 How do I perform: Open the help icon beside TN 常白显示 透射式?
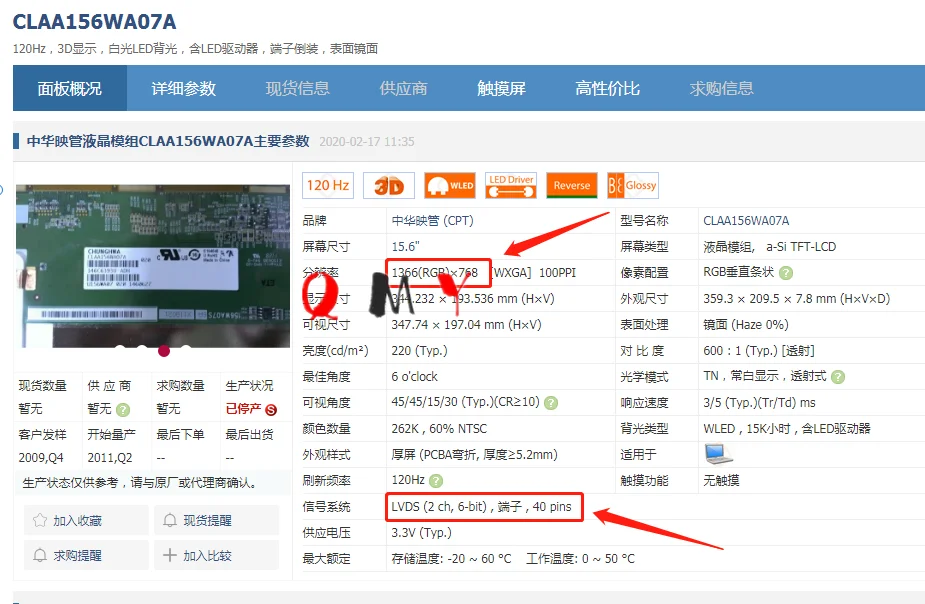pos(838,377)
